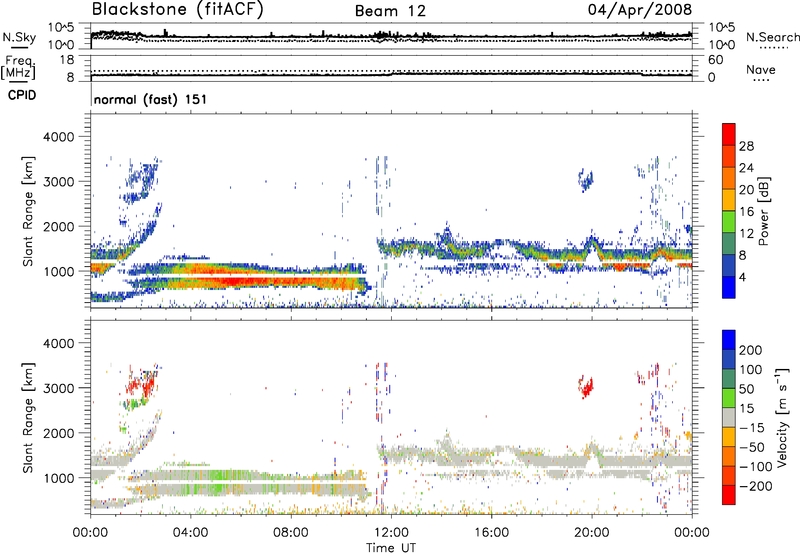Click the left '10^5' noise axis tick
800x554 pixels.
click(61, 28)
